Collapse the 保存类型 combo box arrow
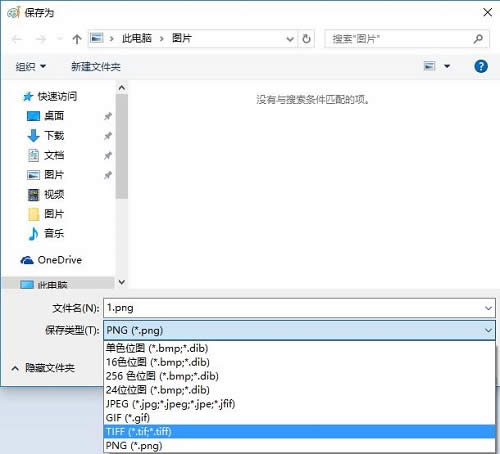 pos(488,330)
